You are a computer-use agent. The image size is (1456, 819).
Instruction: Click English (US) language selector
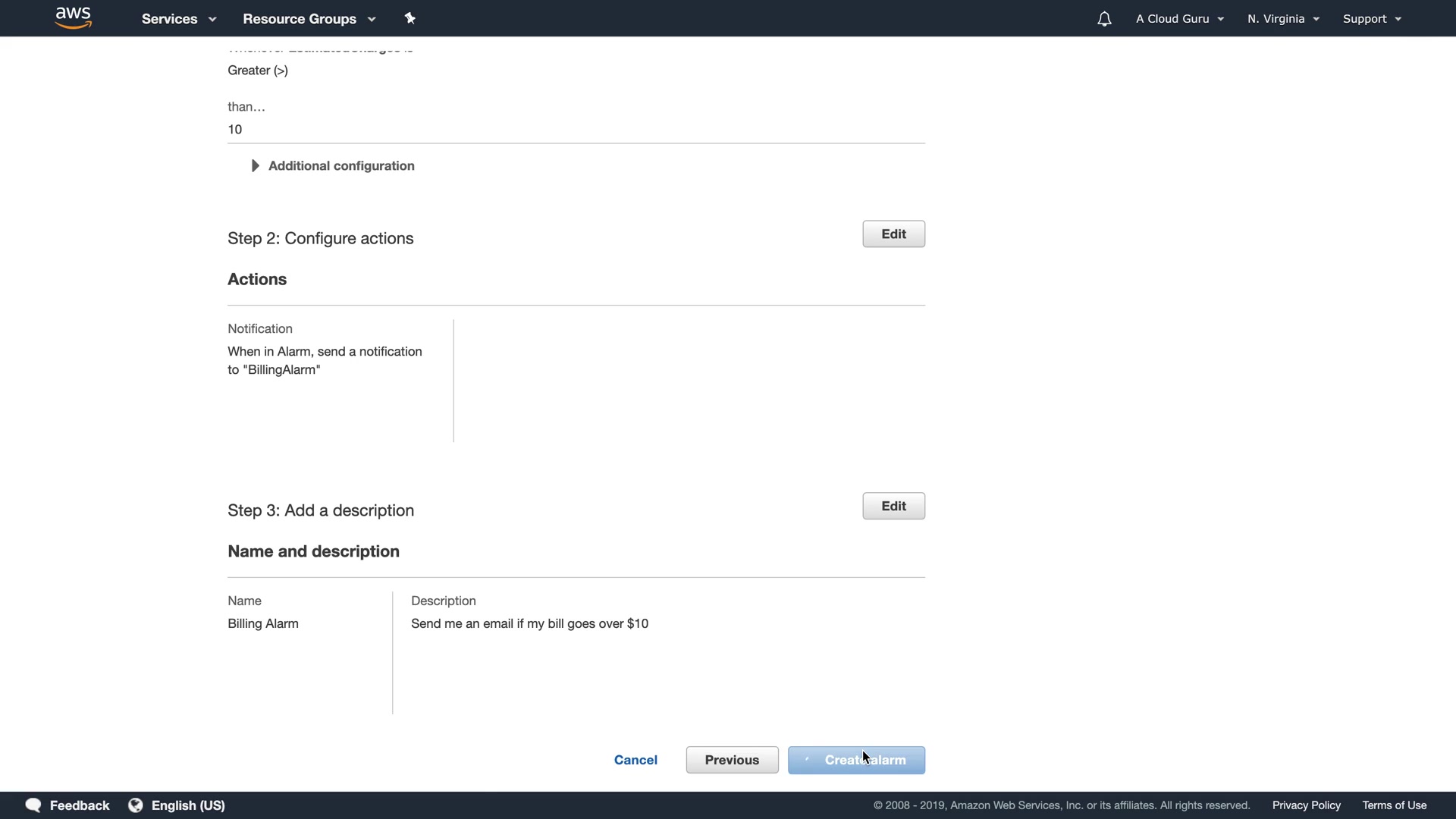188,805
